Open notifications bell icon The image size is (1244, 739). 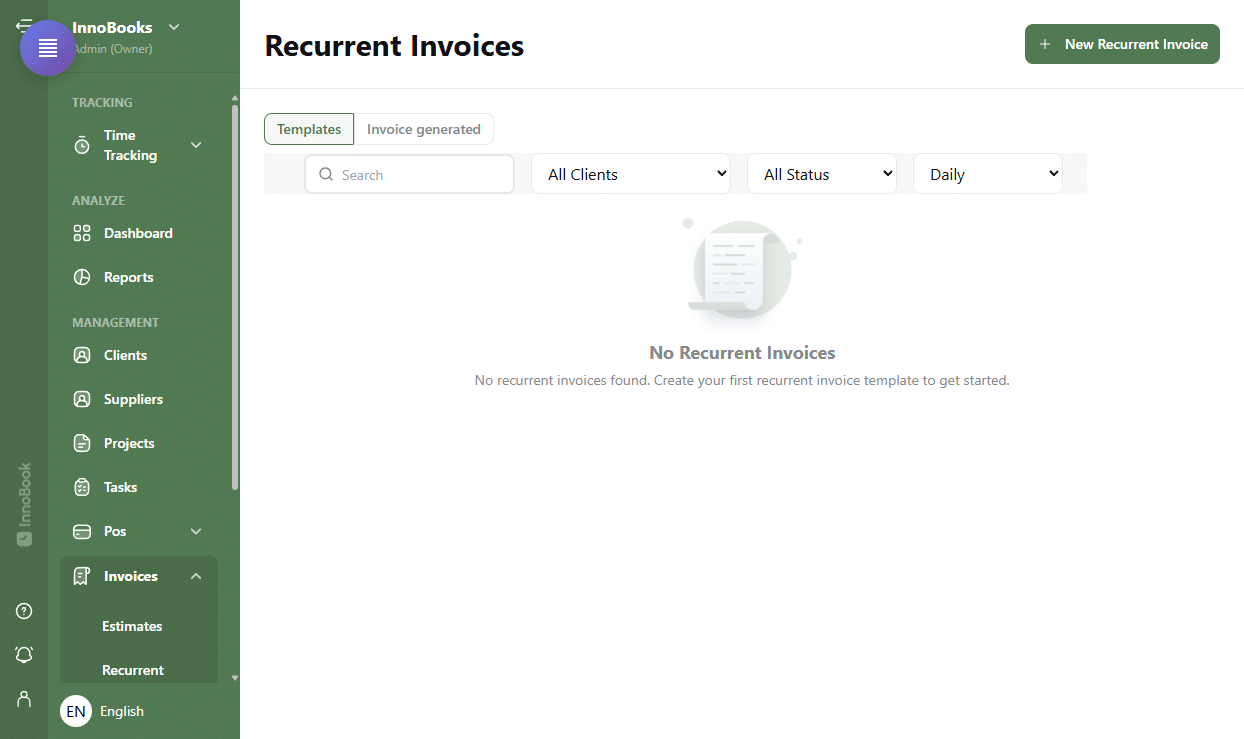point(24,655)
